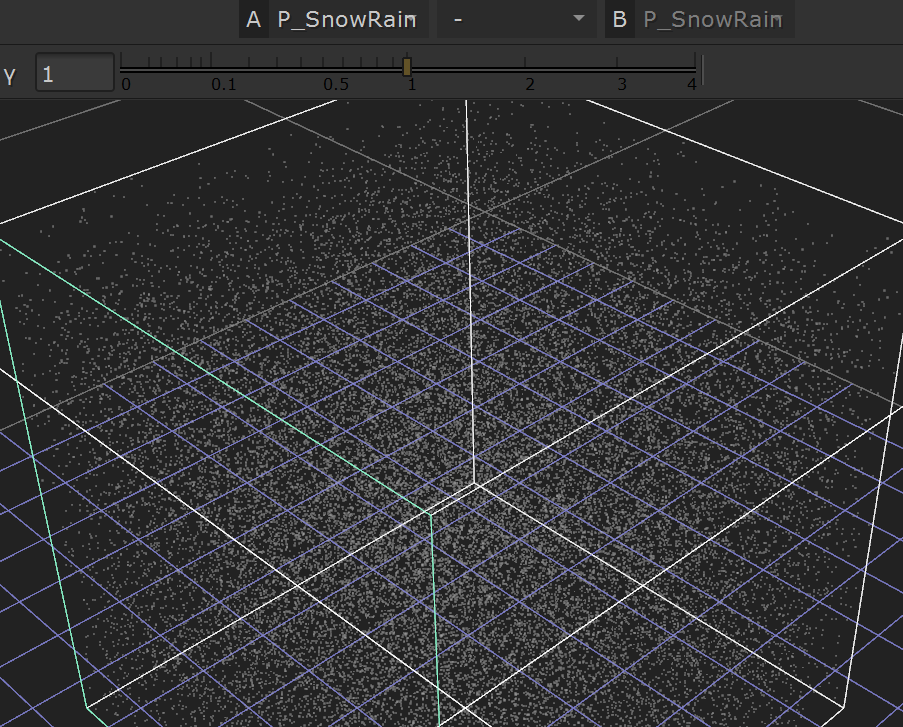Screen dimensions: 903x727
Task: Open the A/B wipe mode dropdown
Action: 517,20
